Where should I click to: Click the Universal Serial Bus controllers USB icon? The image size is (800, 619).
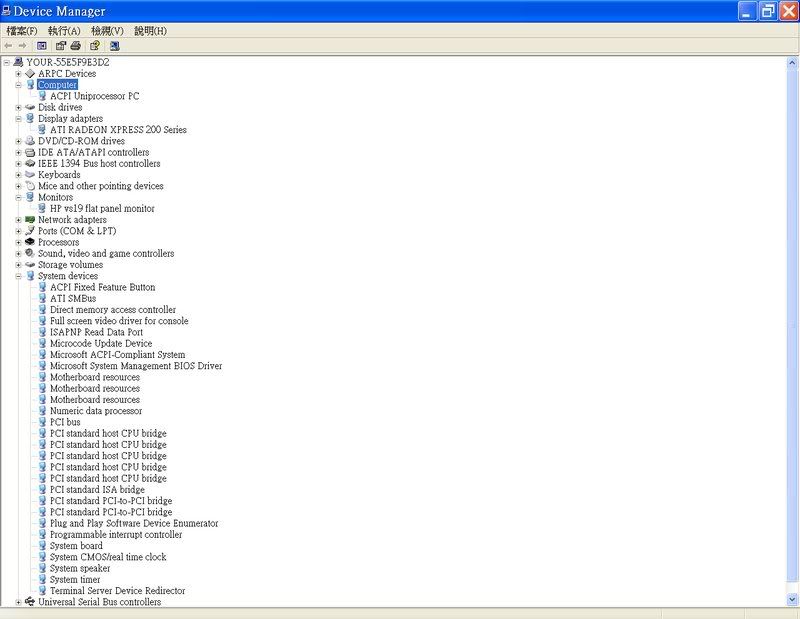tap(30, 602)
